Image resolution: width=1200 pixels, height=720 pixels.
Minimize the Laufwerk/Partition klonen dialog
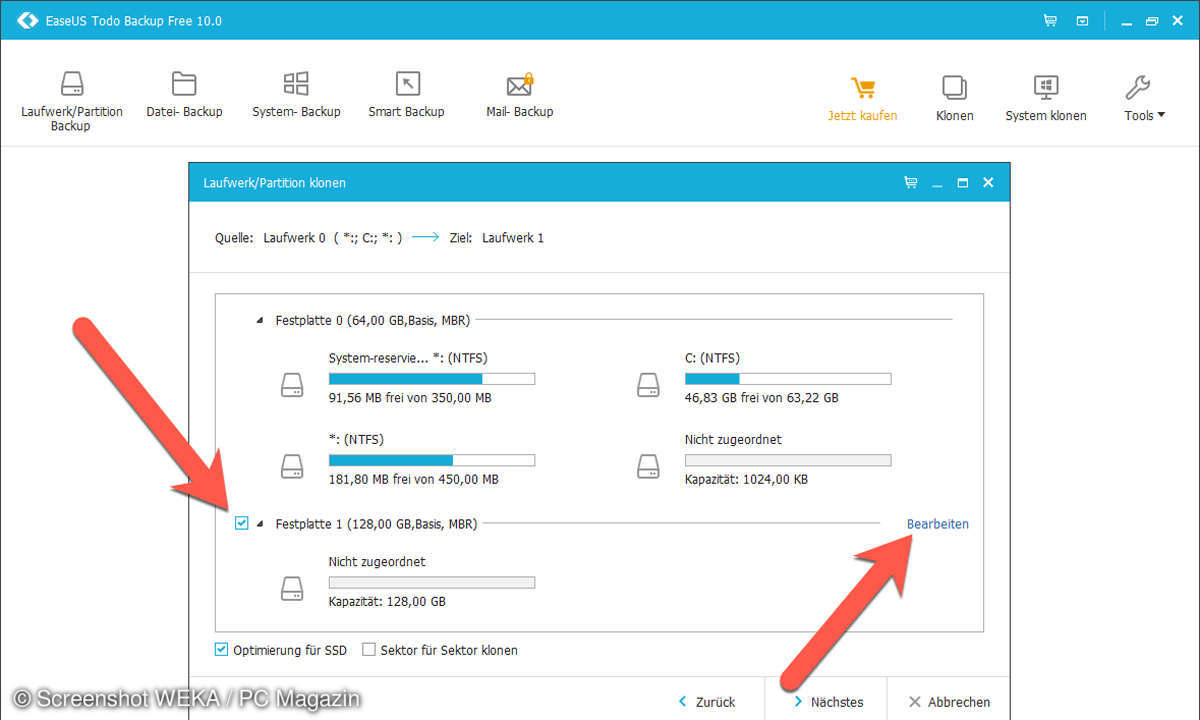click(937, 185)
